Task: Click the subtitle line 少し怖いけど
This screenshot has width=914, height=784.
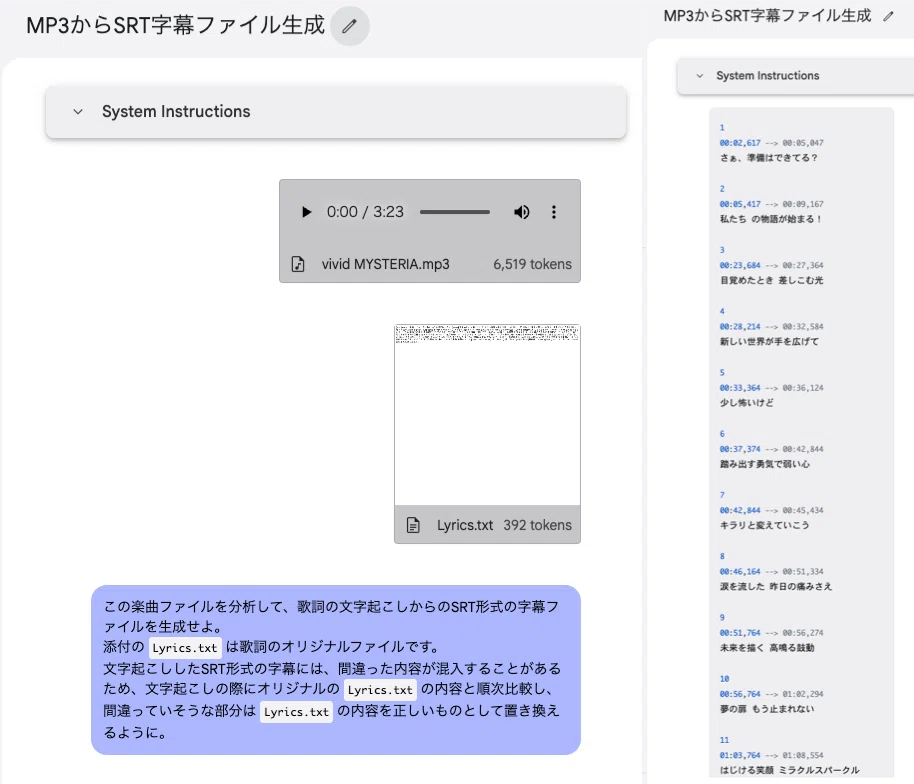Action: tap(746, 403)
